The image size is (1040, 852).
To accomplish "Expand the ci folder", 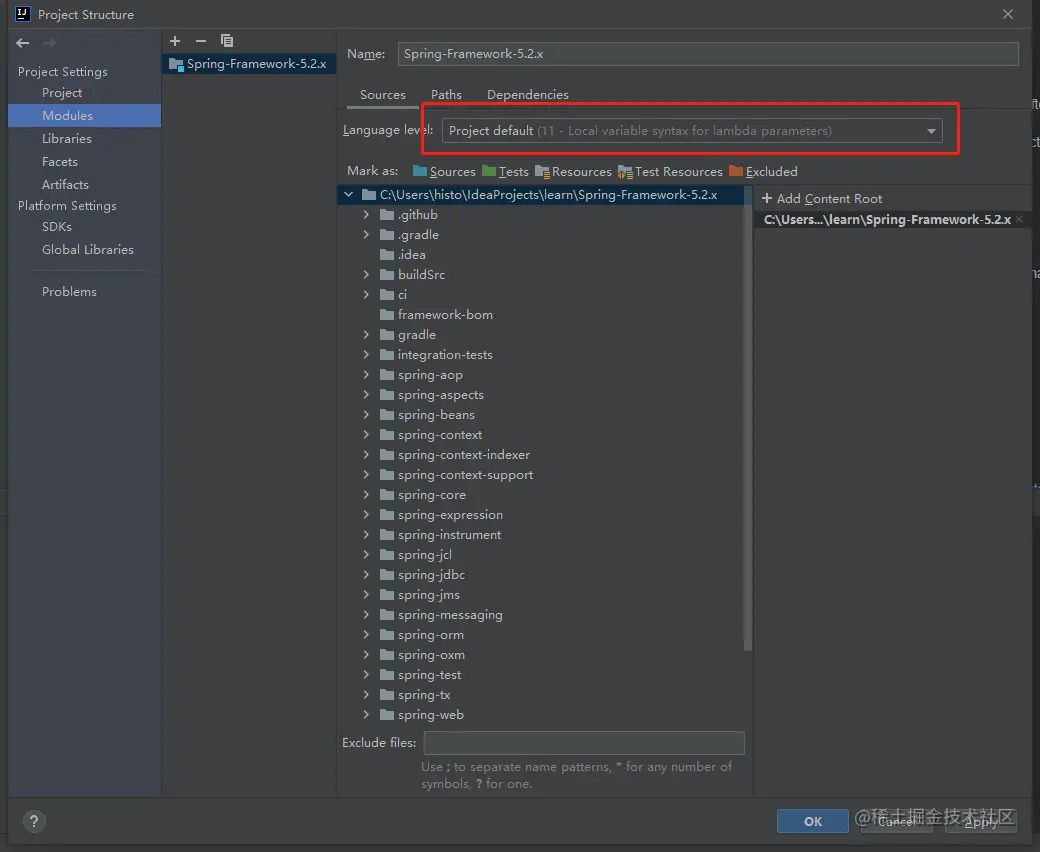I will pos(366,294).
